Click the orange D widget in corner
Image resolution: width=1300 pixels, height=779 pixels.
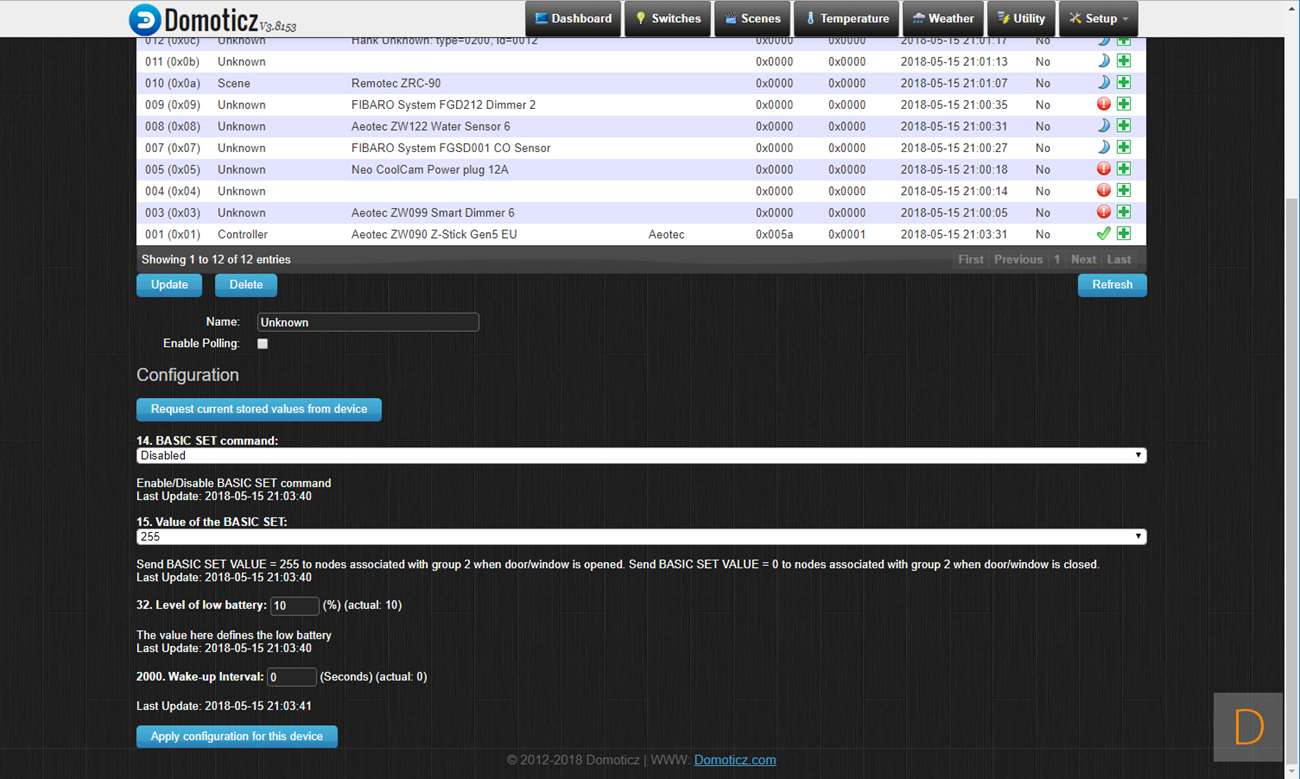tap(1248, 727)
